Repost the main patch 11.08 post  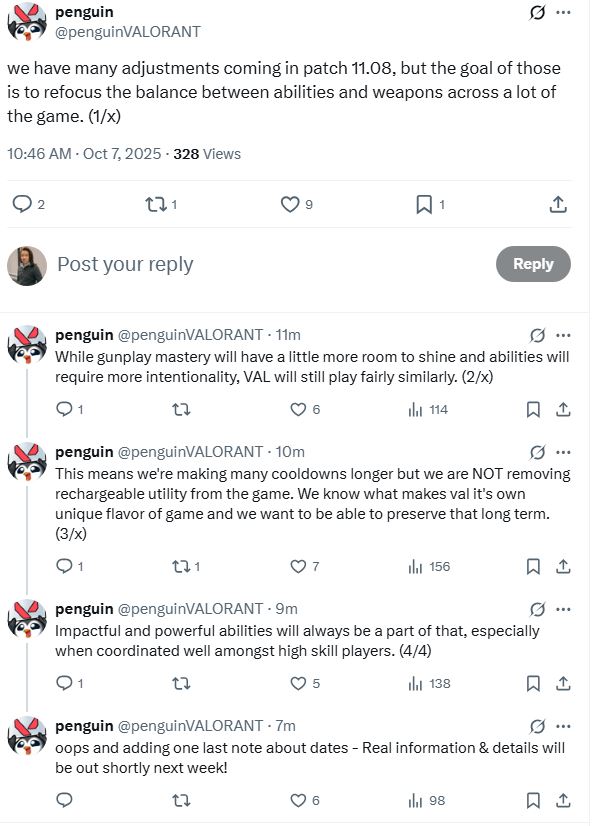pyautogui.click(x=154, y=204)
